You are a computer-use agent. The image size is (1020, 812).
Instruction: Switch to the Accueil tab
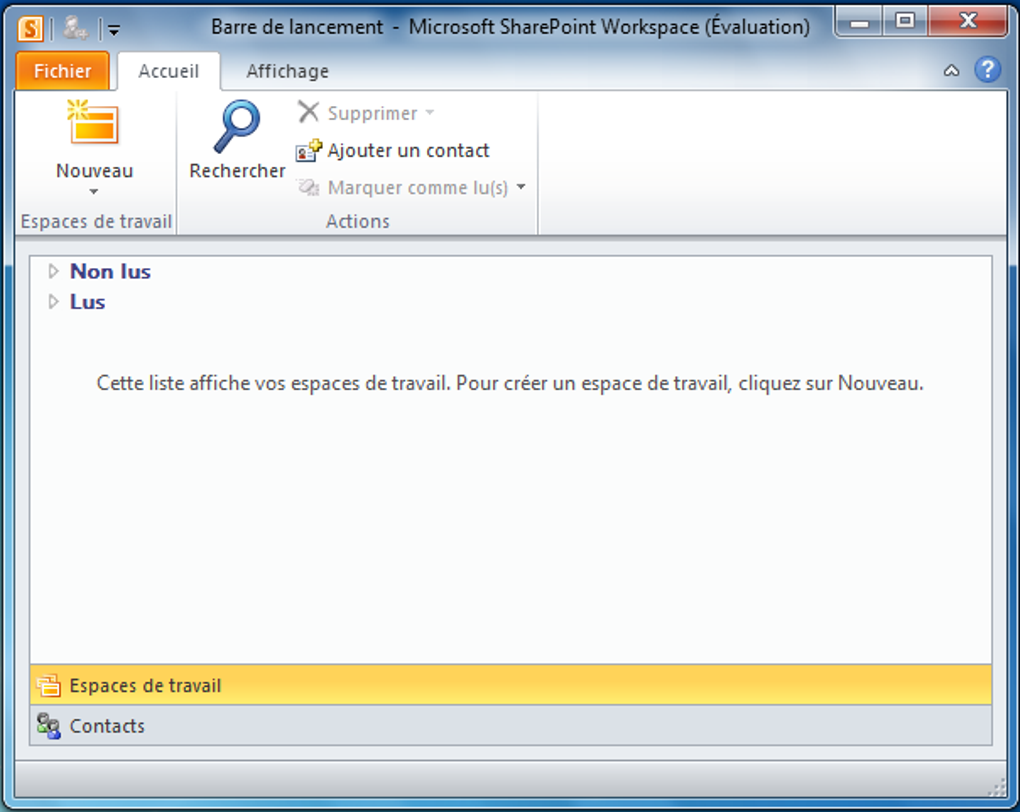[x=168, y=70]
